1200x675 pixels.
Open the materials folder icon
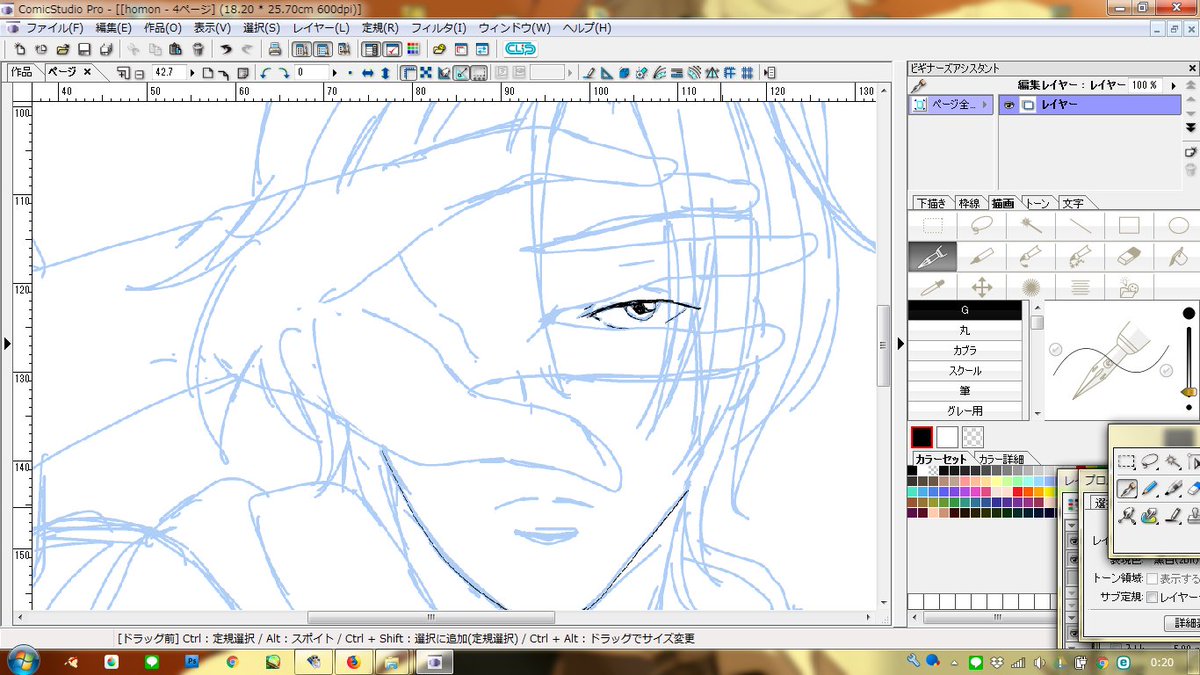point(1128,288)
